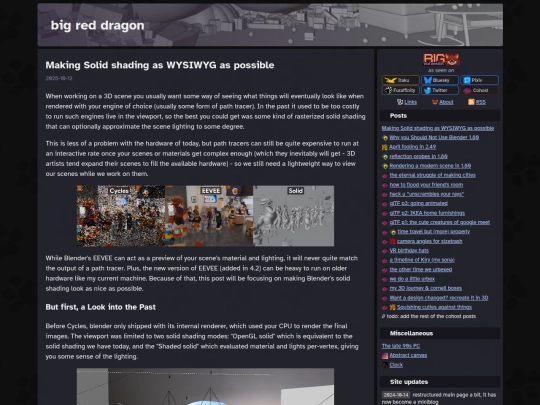Click red icon beside camera angles post
This screenshot has height=405, width=540.
coord(393,241)
